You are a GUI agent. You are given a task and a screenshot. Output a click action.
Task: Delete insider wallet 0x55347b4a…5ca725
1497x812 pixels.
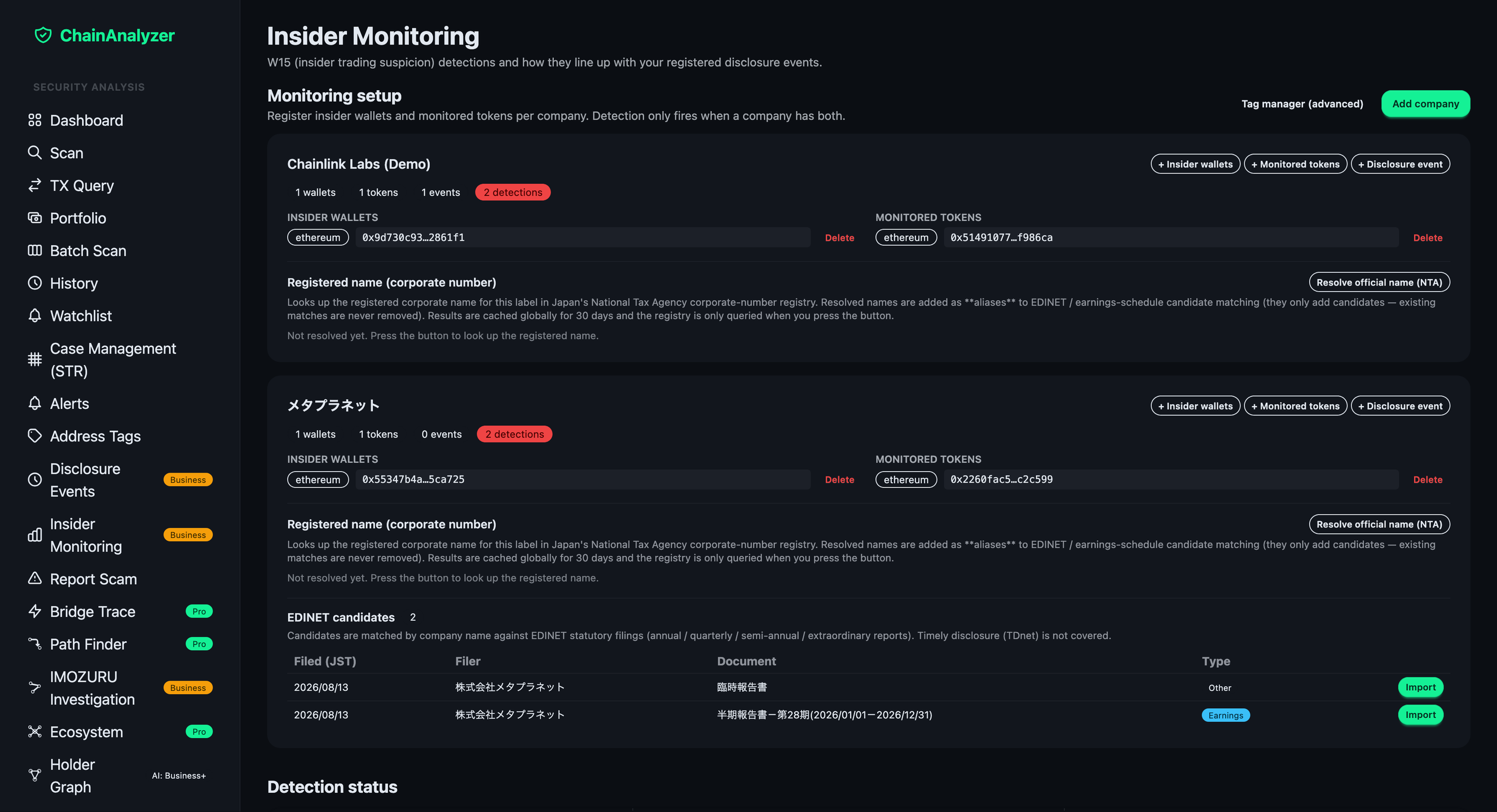[839, 479]
